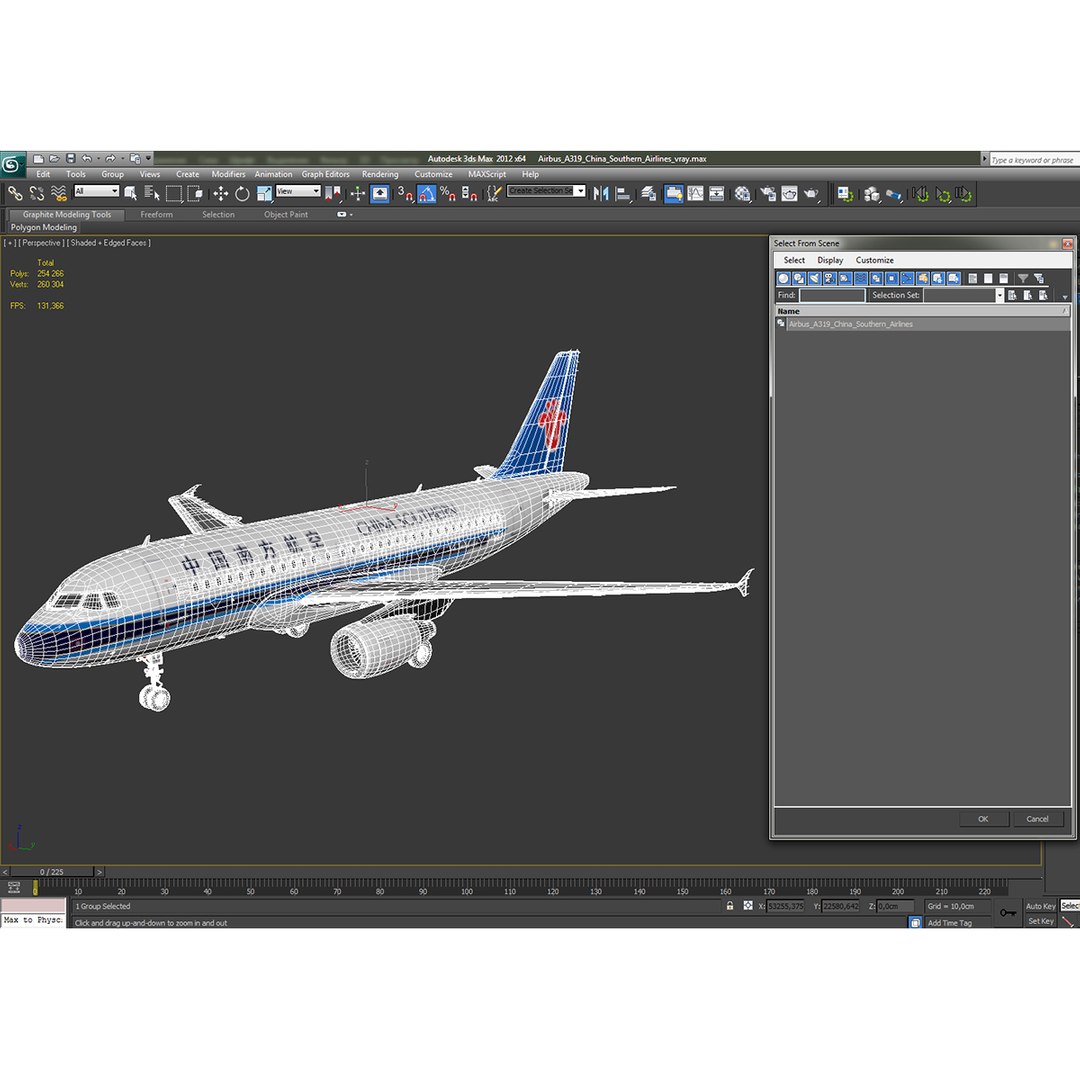Click the Find input field
This screenshot has width=1080, height=1080.
click(832, 295)
